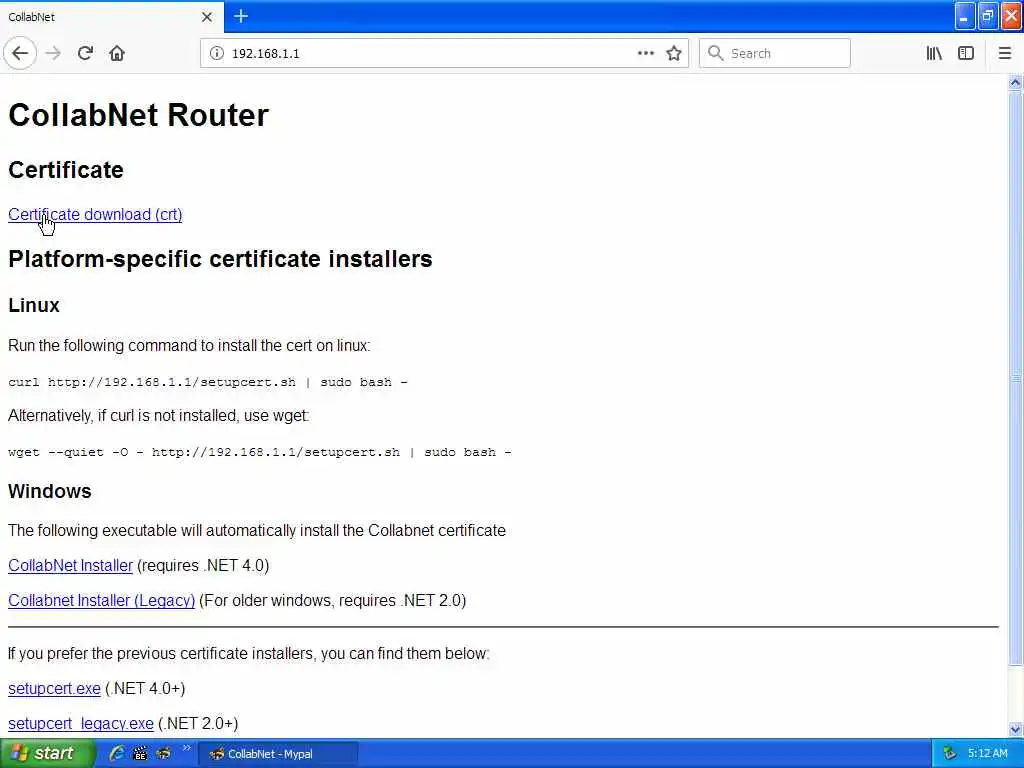The image size is (1024, 768).
Task: Click the vertical scrollbar up arrow
Action: [x=1016, y=82]
